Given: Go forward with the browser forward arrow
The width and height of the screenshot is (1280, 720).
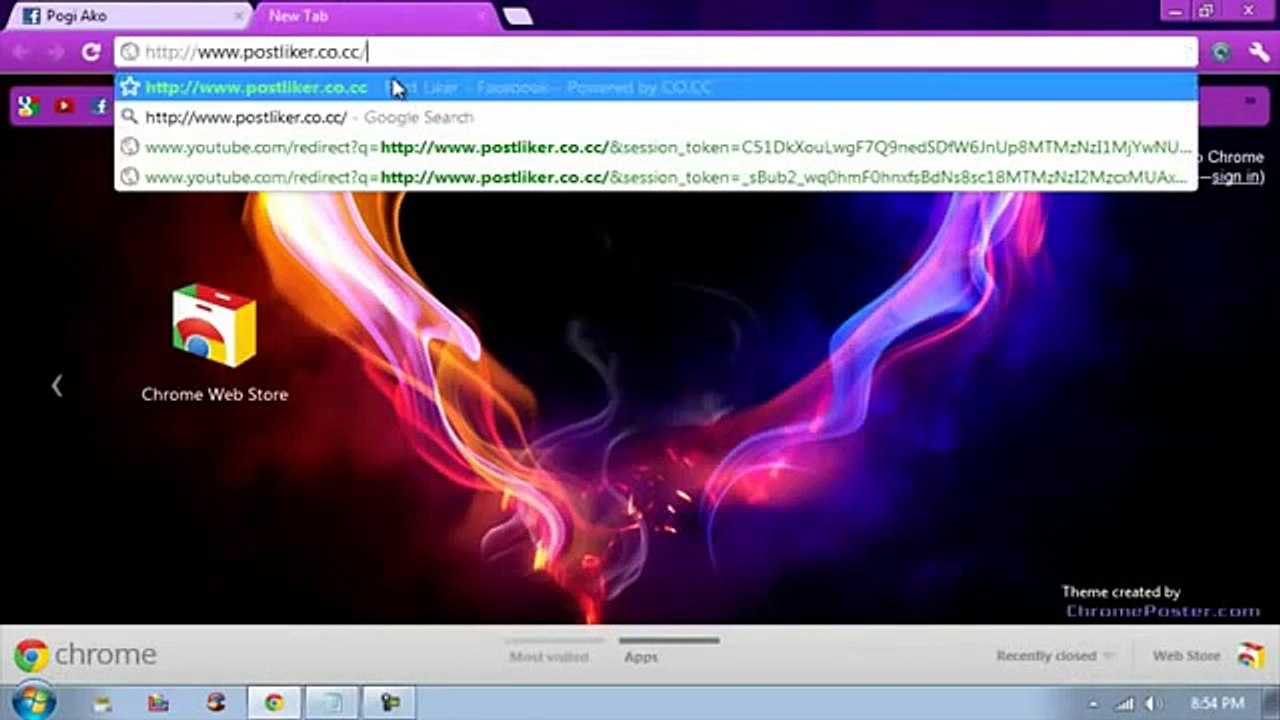Looking at the screenshot, I should (55, 51).
